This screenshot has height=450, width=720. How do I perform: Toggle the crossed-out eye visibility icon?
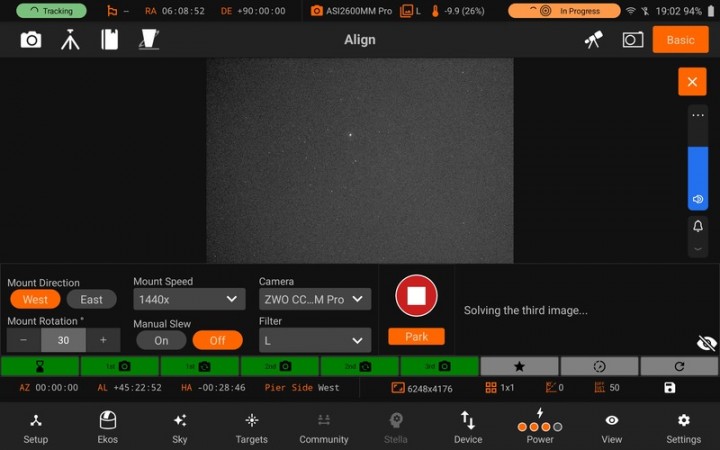click(x=706, y=343)
